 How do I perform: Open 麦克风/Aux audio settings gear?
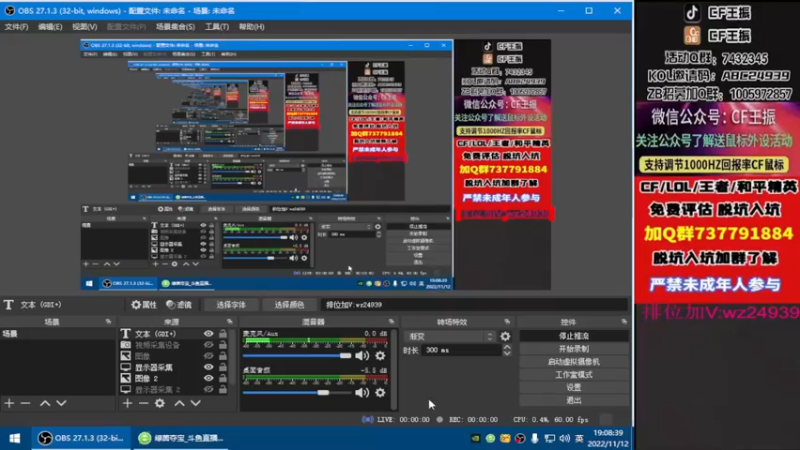coord(380,356)
